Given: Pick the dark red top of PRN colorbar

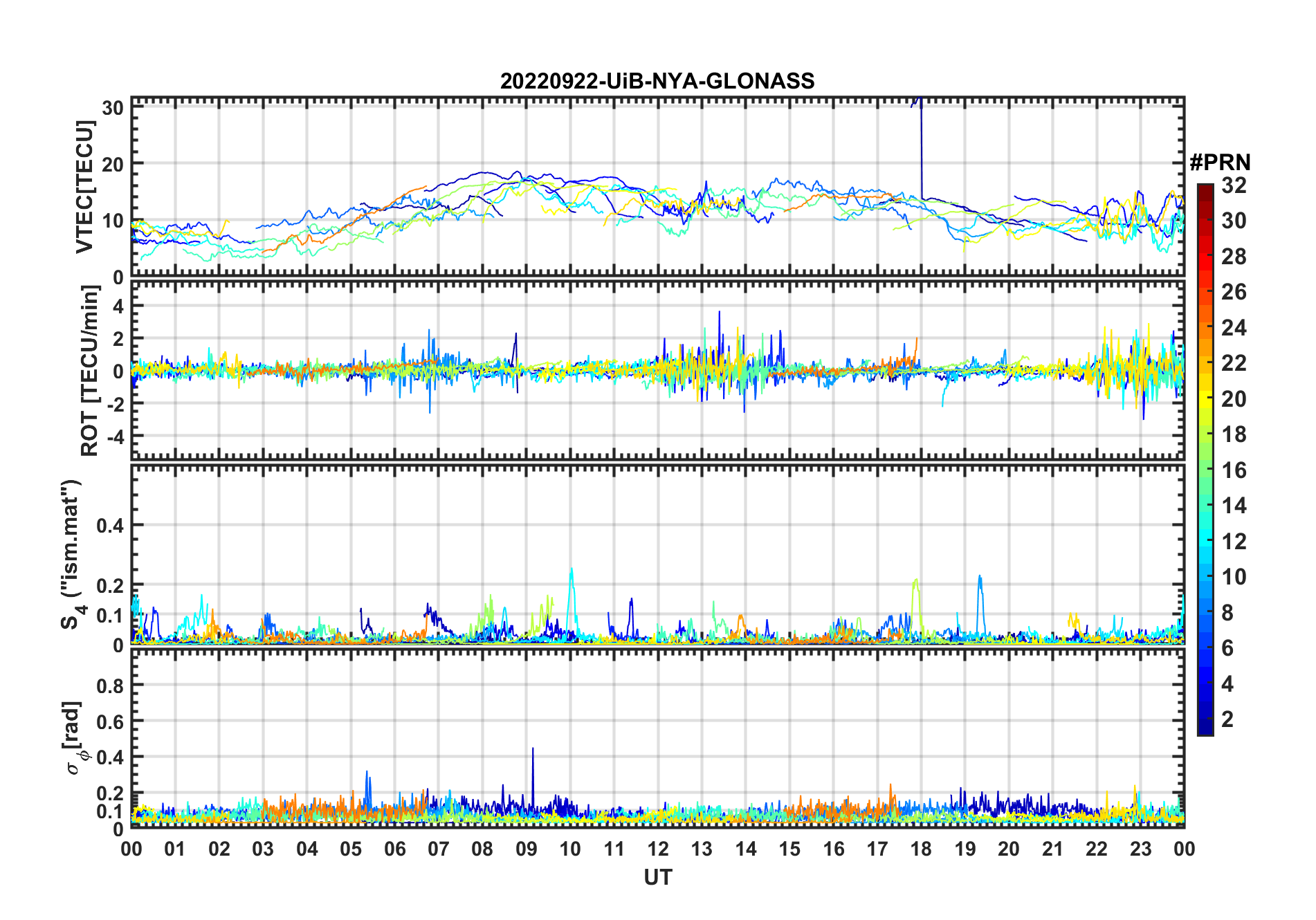Looking at the screenshot, I should click(1205, 189).
